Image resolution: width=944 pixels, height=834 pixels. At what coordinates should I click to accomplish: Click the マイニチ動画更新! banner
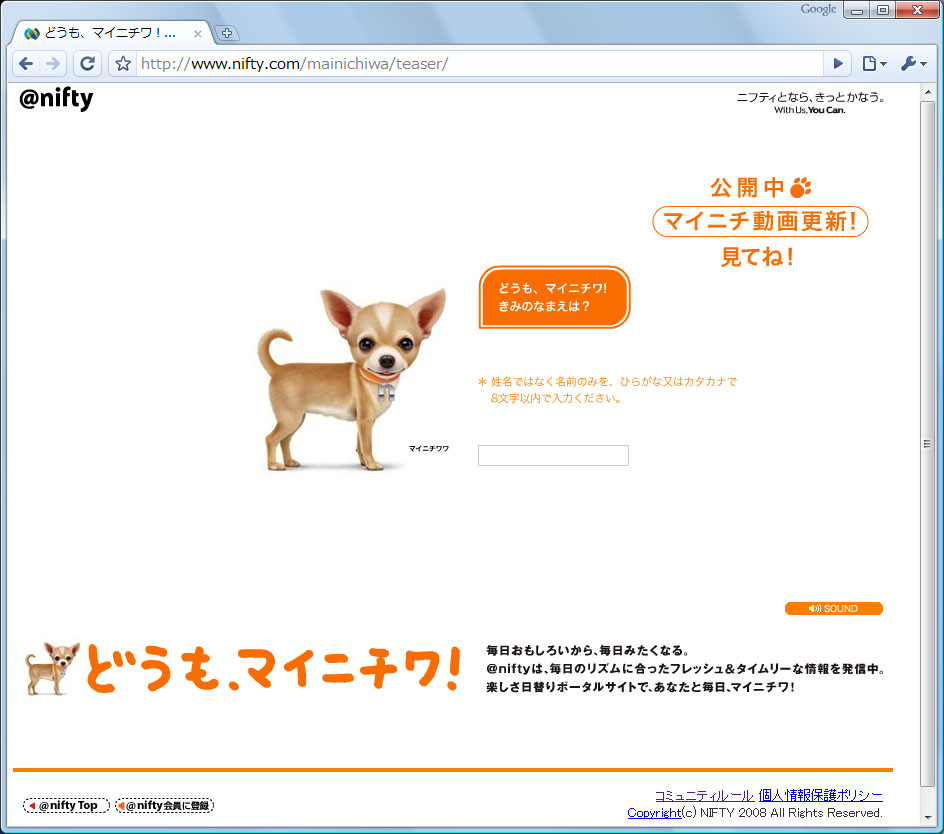(x=760, y=221)
